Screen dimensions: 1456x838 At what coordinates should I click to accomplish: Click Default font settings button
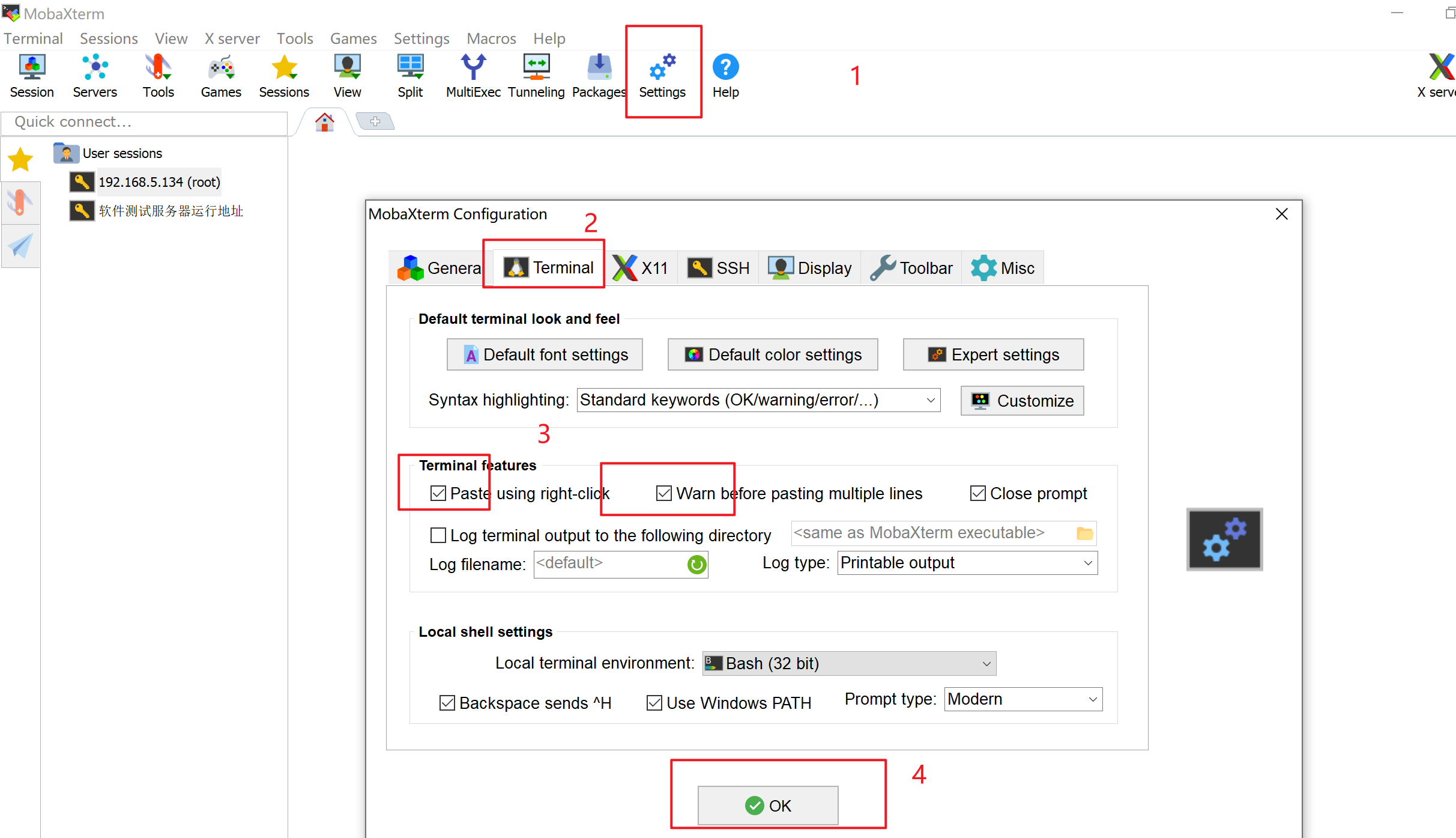coord(545,354)
